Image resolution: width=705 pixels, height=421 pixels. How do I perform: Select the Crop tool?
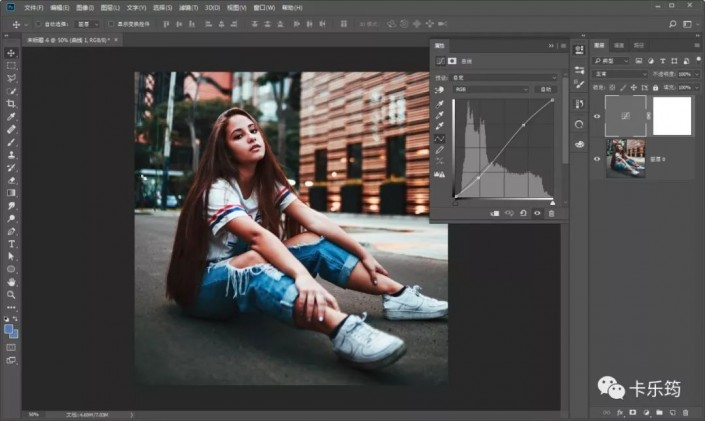click(11, 104)
